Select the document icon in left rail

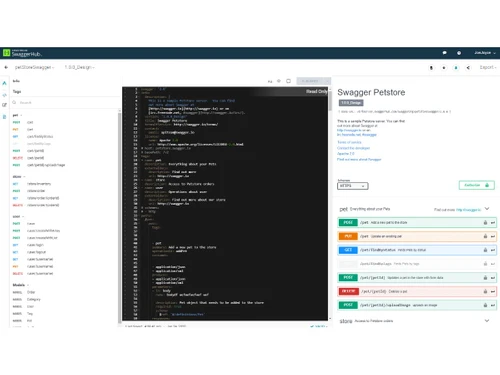tap(4, 117)
